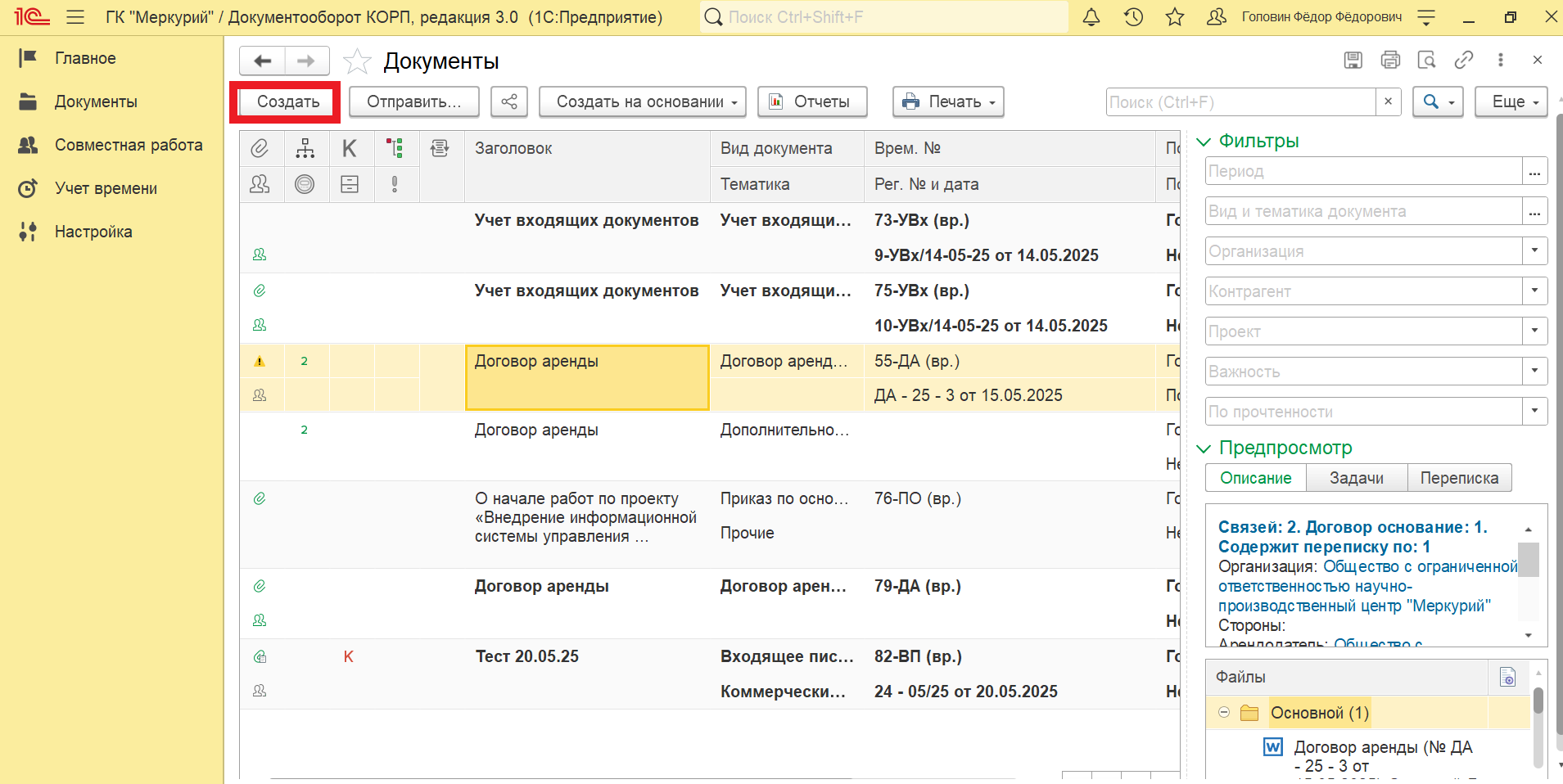Add Документы page to favorites star
Screen dimensions: 1563x784
pyautogui.click(x=357, y=61)
